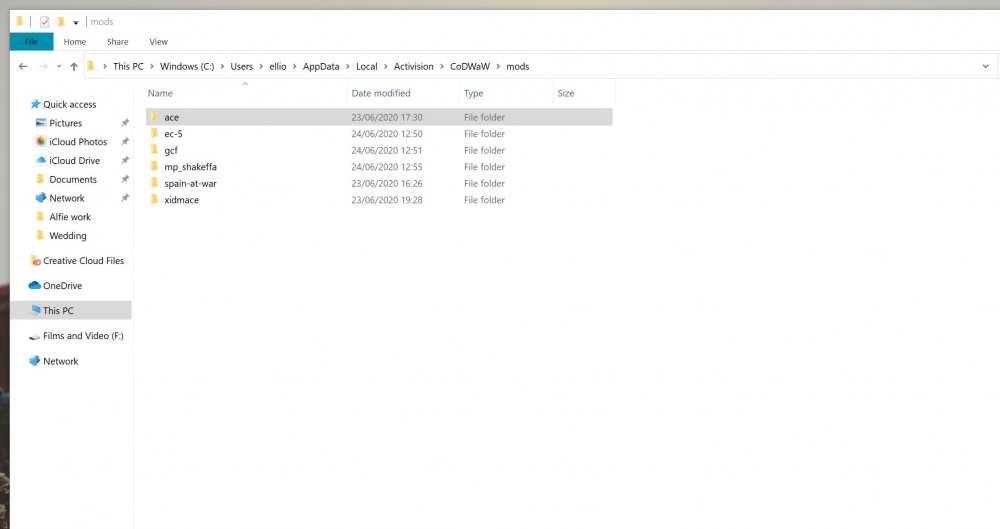
Task: Open OneDrive in the navigation pane
Action: point(61,286)
